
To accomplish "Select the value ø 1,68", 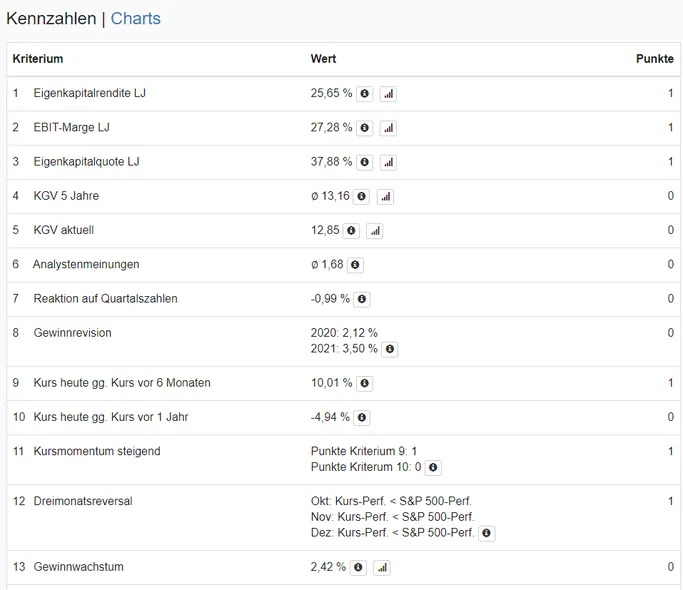I will 327,264.
